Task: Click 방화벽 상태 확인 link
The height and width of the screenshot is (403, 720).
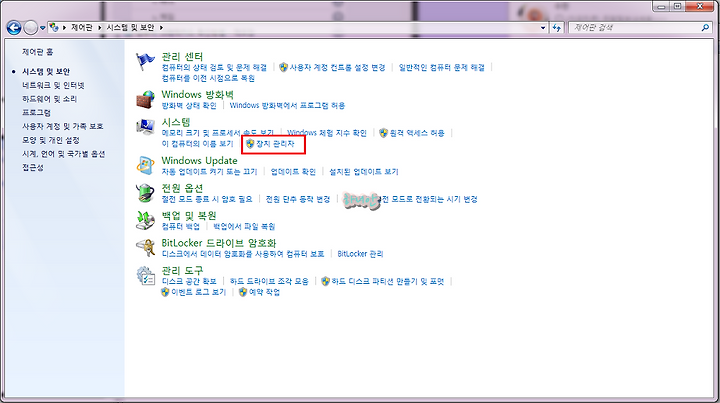Action: (x=189, y=106)
